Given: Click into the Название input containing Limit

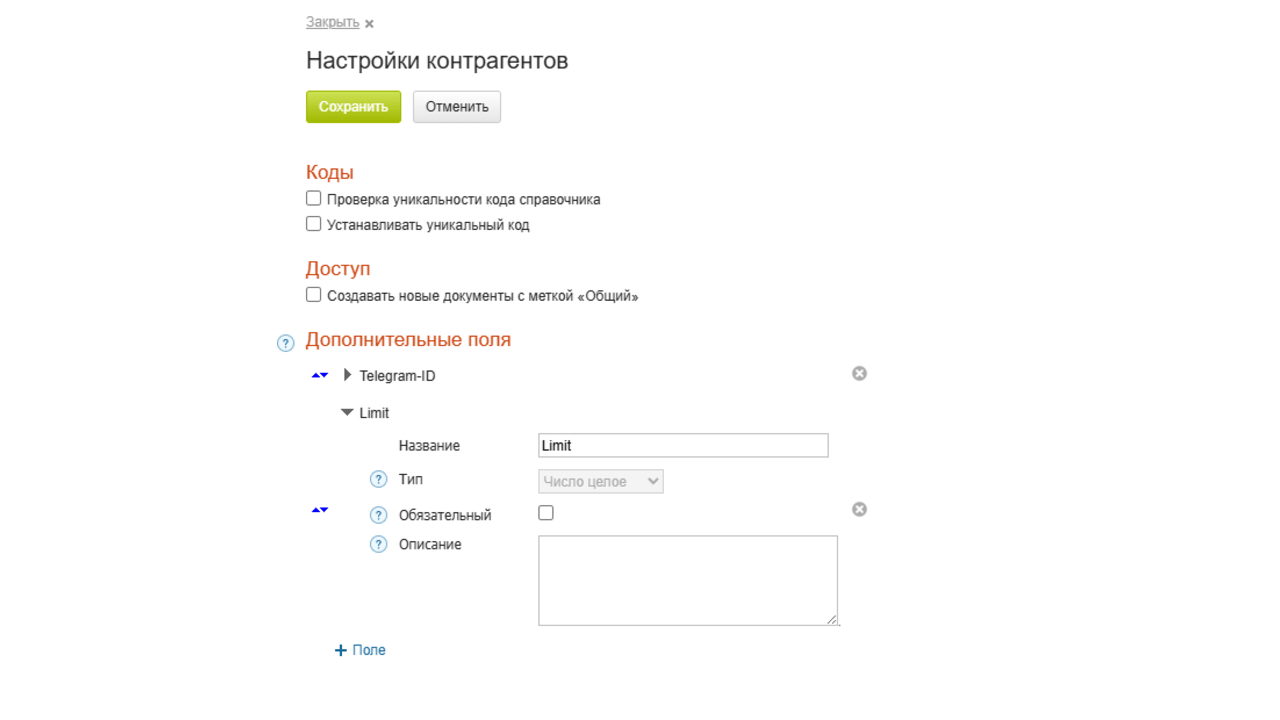Looking at the screenshot, I should [683, 445].
